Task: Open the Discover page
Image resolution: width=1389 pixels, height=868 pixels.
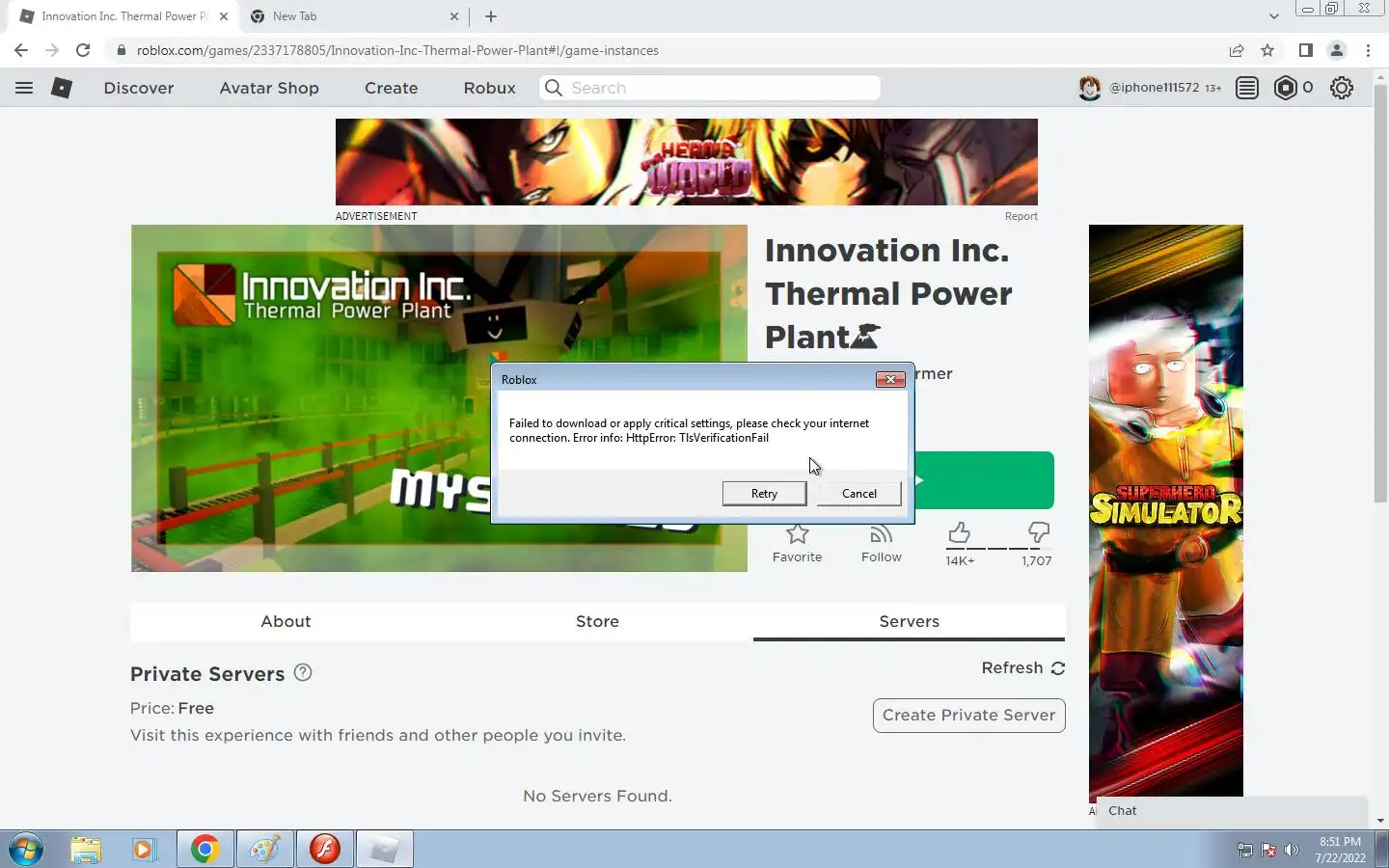Action: point(139,88)
